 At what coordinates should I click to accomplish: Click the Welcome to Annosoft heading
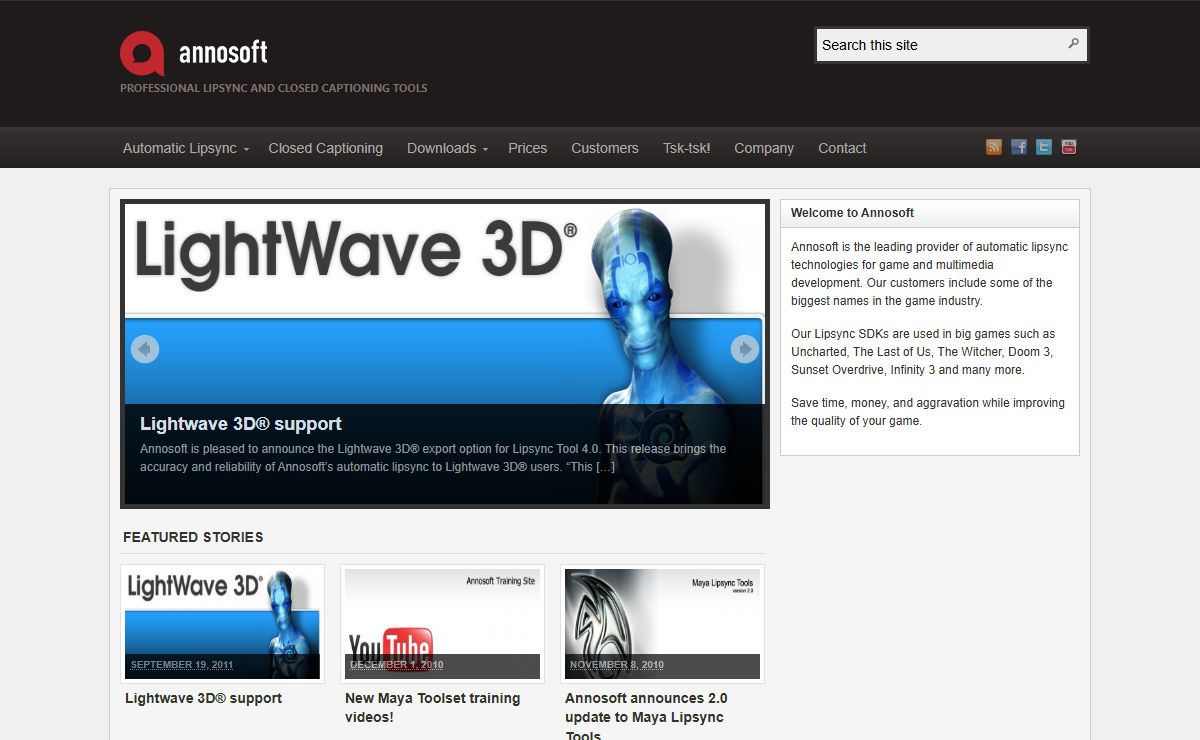(x=852, y=213)
